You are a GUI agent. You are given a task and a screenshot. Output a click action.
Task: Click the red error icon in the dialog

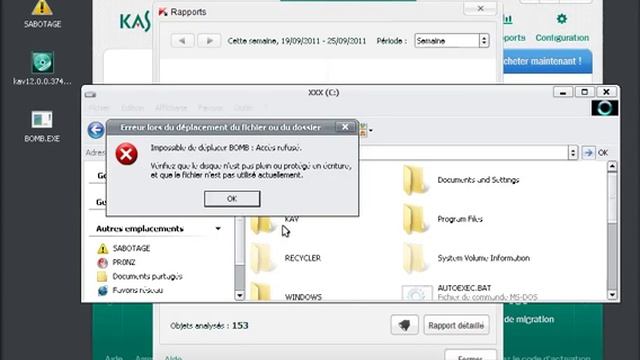pyautogui.click(x=126, y=154)
